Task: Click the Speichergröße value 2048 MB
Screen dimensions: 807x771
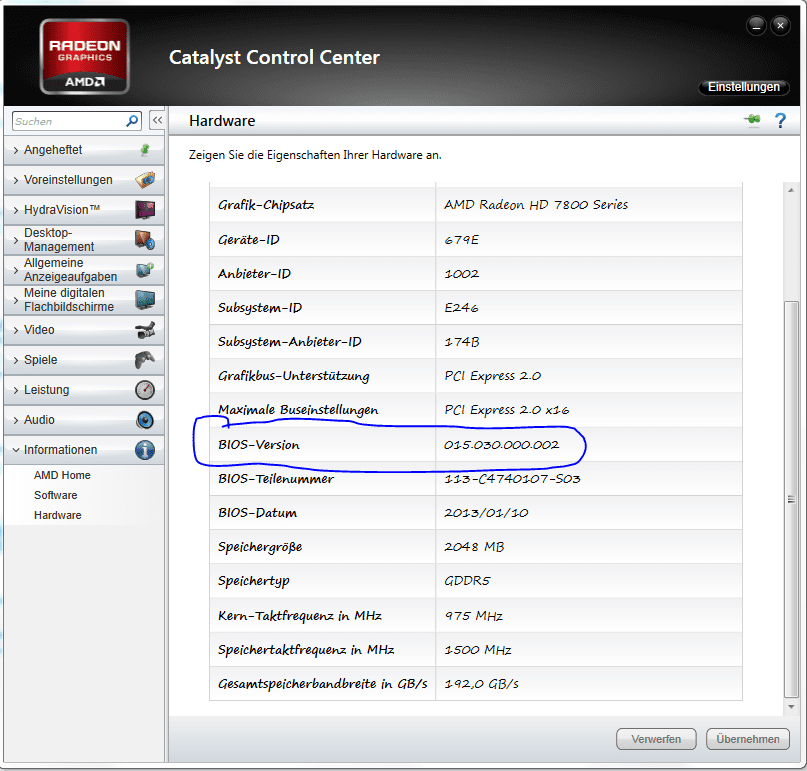Action: 474,547
